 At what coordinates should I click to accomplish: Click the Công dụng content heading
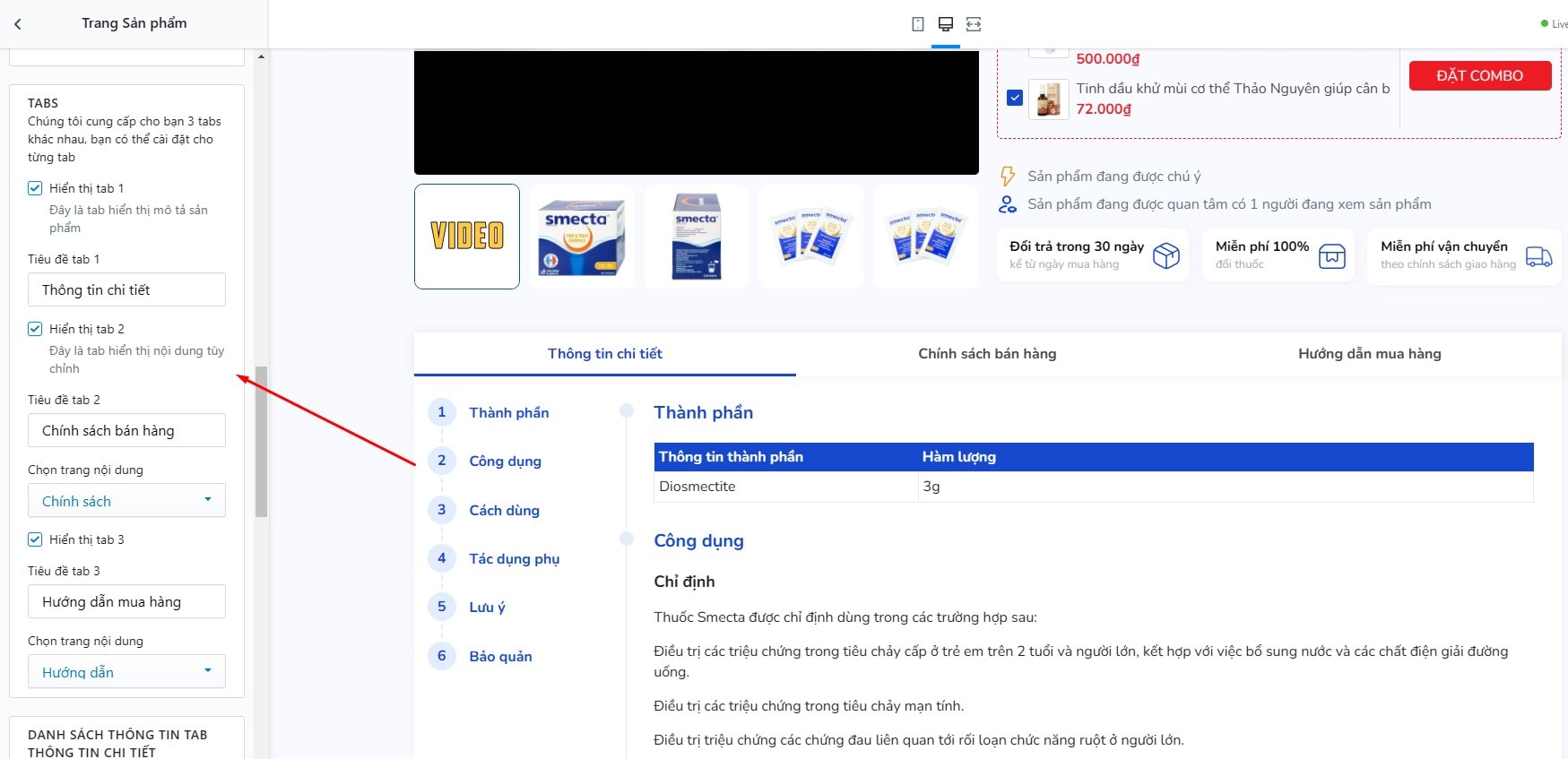coord(698,540)
